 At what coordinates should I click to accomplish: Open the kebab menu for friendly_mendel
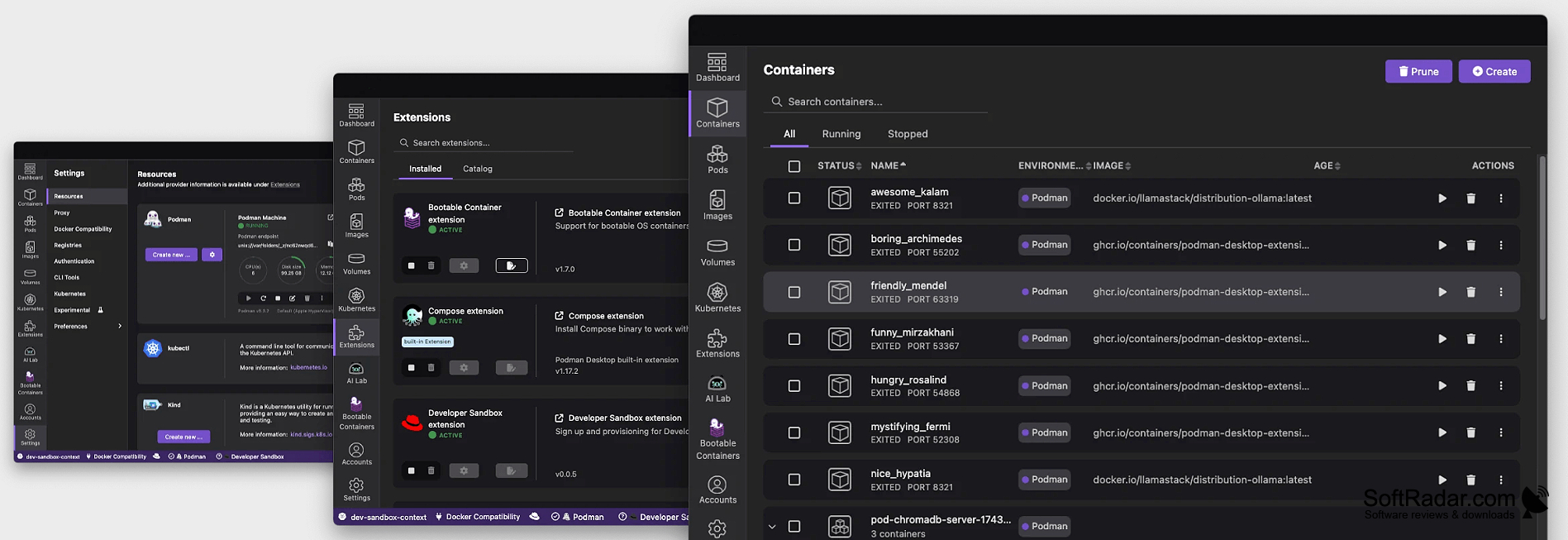pos(1501,292)
